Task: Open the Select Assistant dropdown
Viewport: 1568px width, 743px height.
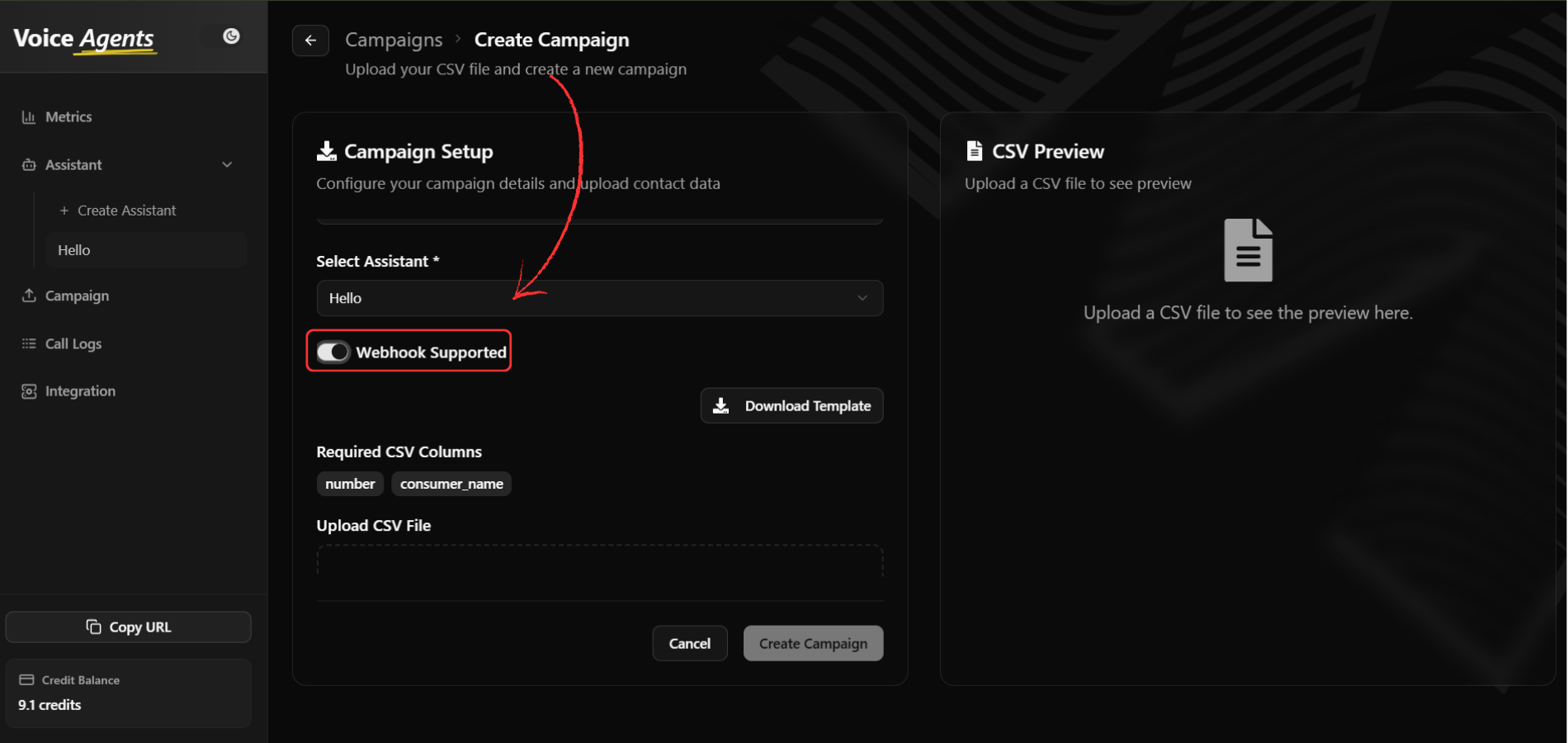Action: tap(600, 298)
